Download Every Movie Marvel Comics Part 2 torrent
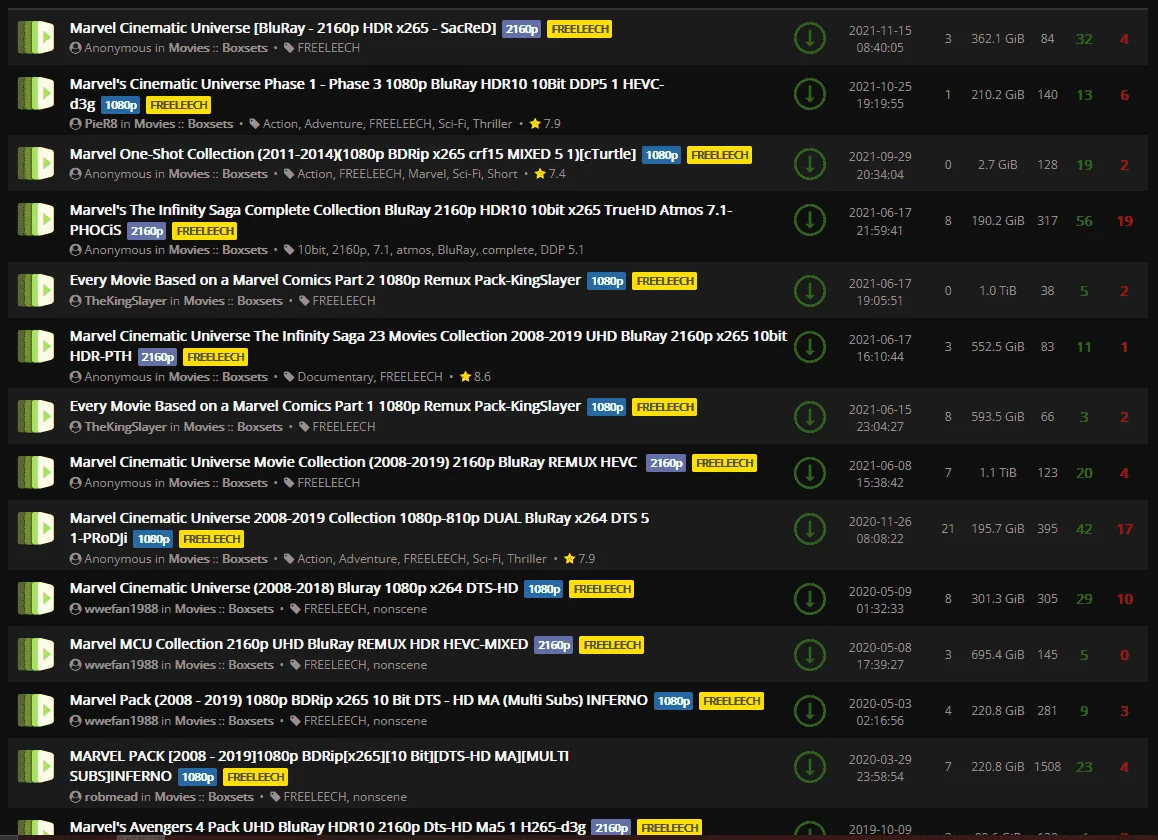 [809, 291]
